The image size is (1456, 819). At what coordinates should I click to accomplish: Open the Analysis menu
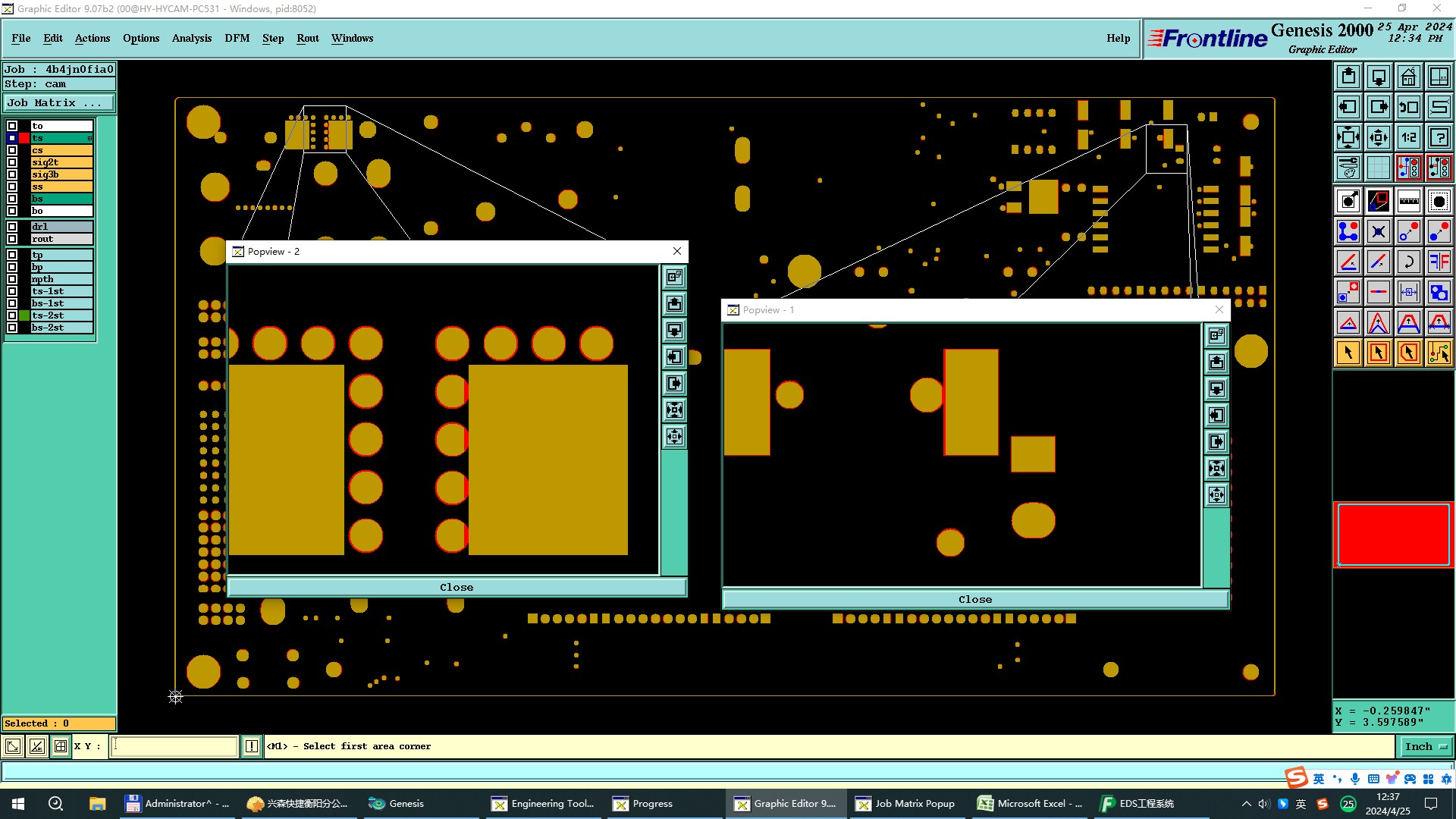click(x=191, y=38)
